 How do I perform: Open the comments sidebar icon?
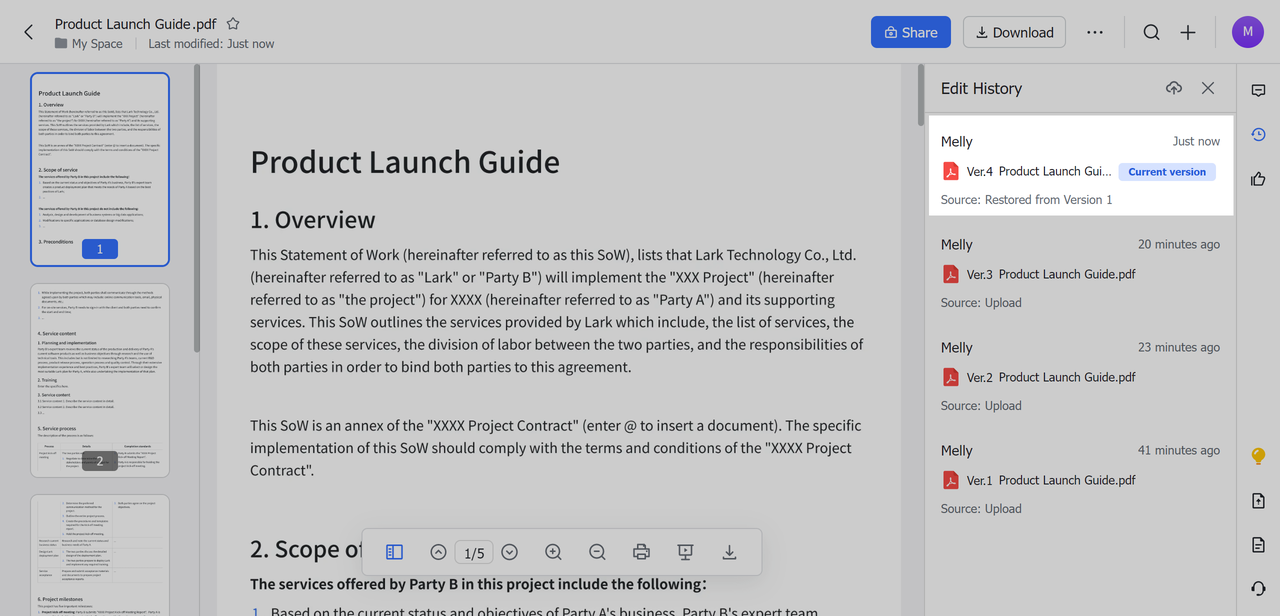pyautogui.click(x=1258, y=90)
